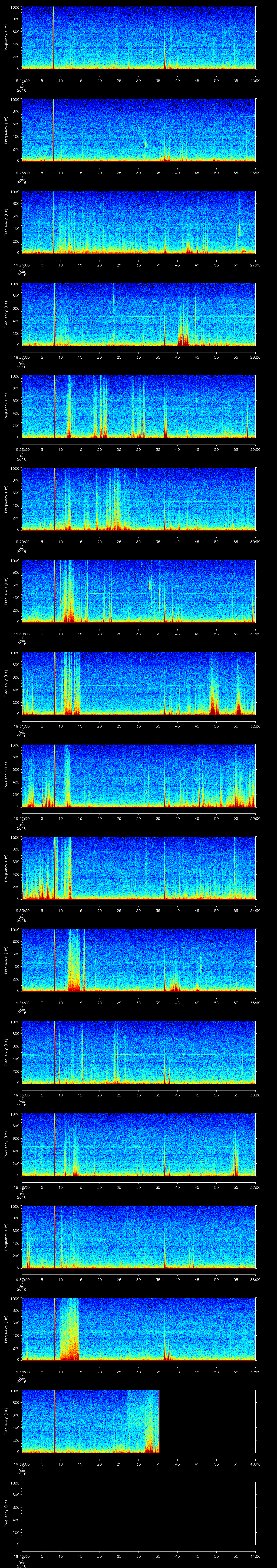Click the '32:00' end time label
The image size is (277, 1568).
(255, 726)
